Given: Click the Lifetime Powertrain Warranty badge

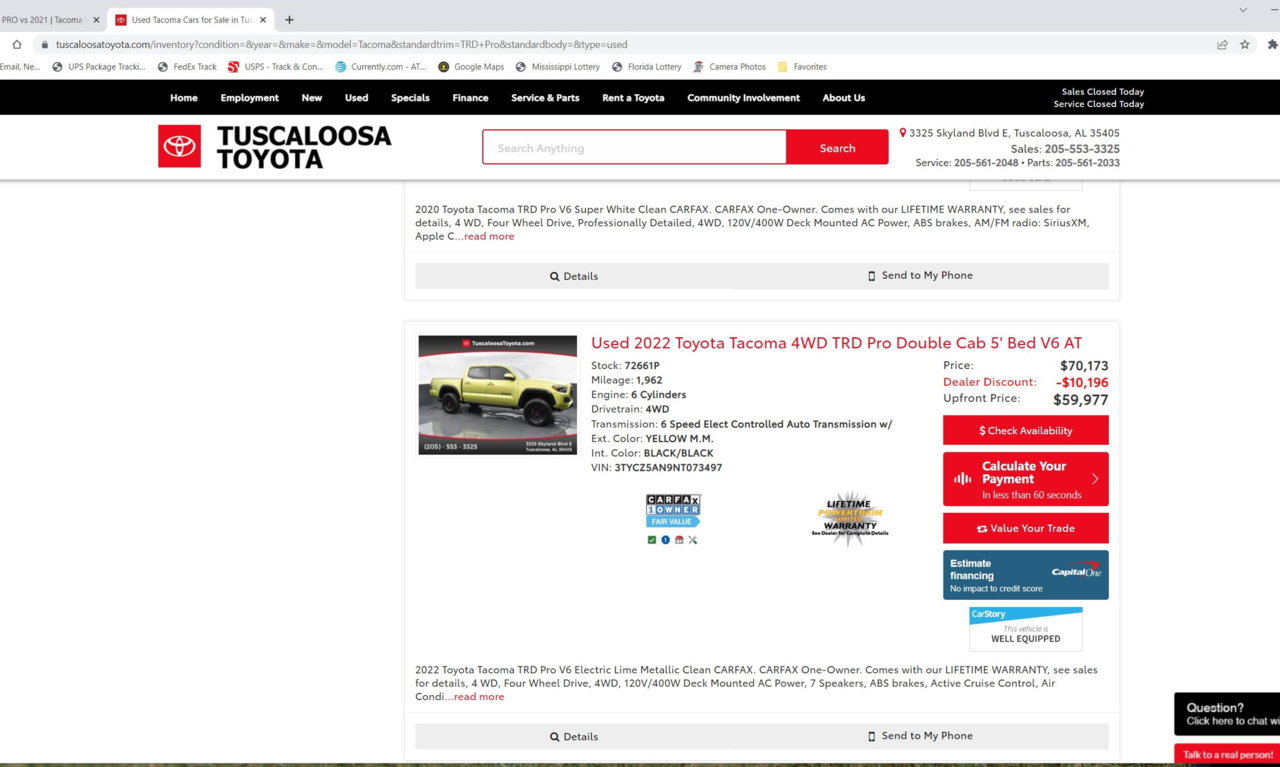Looking at the screenshot, I should click(x=850, y=518).
